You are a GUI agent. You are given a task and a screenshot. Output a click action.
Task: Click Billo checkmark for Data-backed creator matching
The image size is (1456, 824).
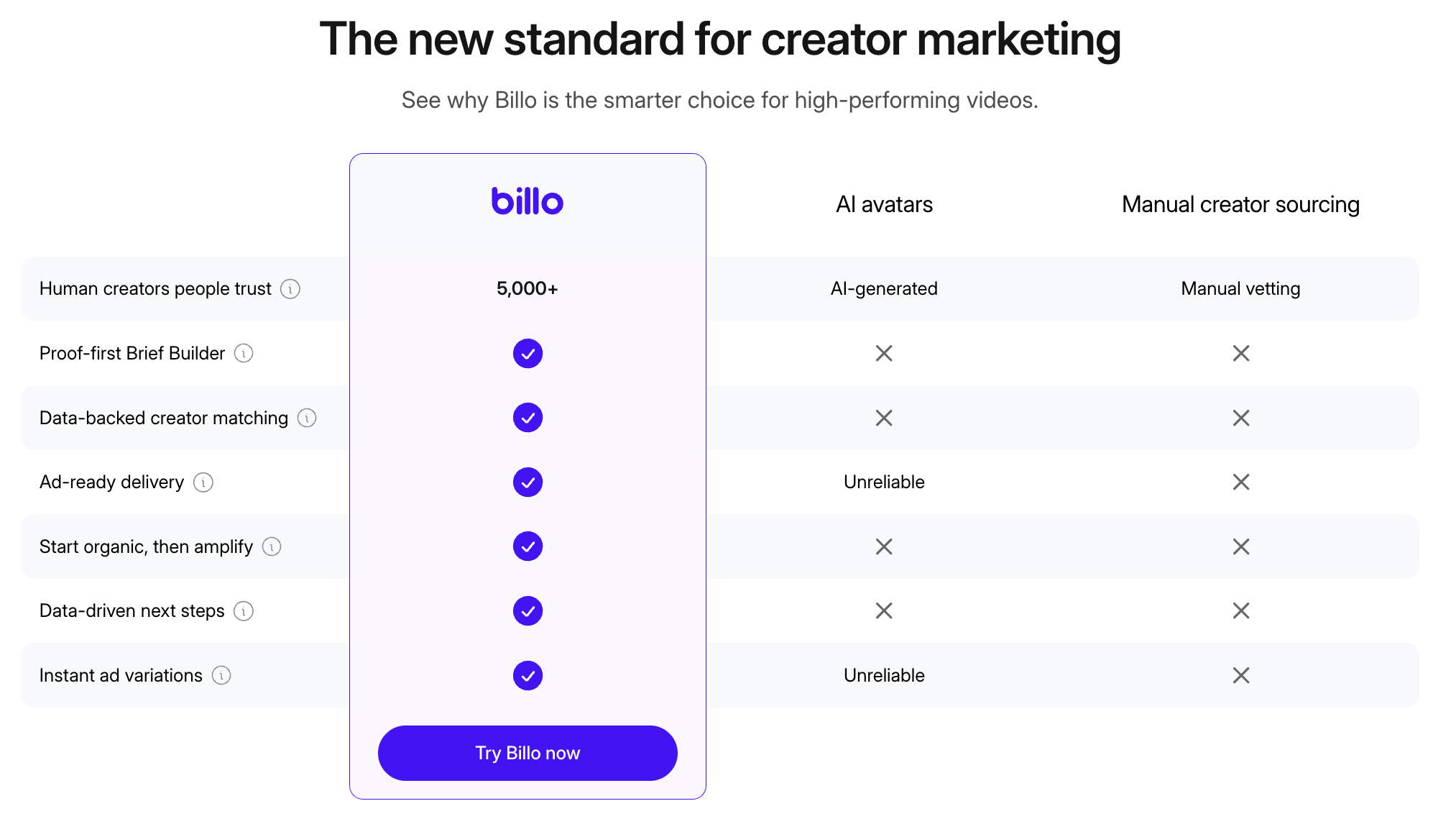(527, 418)
